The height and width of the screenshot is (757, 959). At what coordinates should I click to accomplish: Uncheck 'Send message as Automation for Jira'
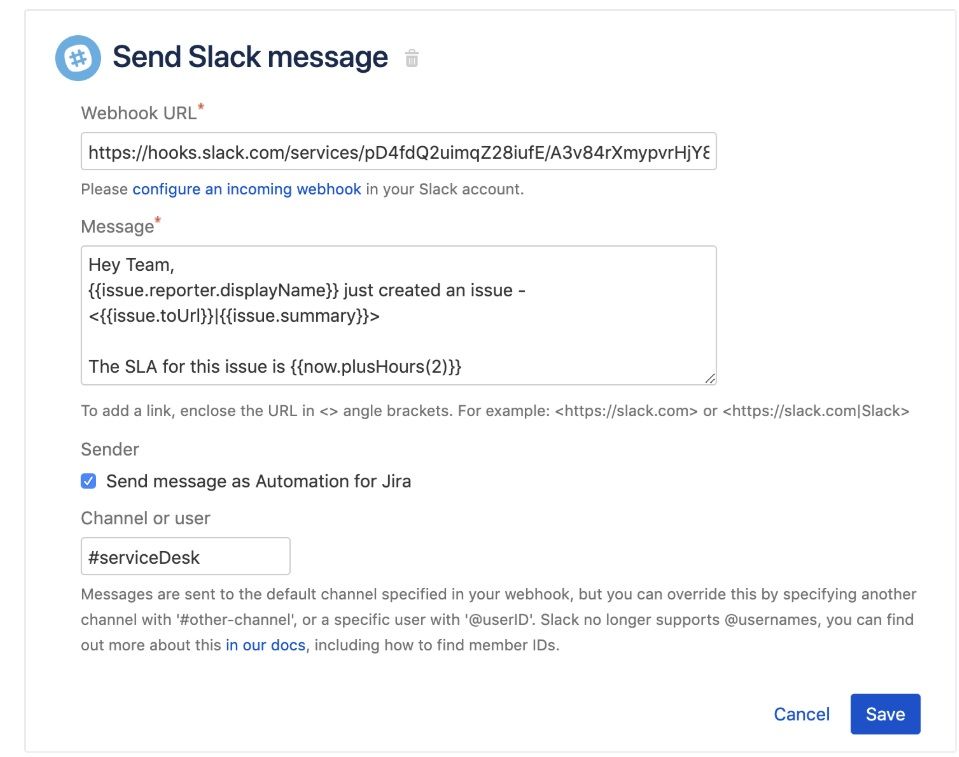click(89, 481)
